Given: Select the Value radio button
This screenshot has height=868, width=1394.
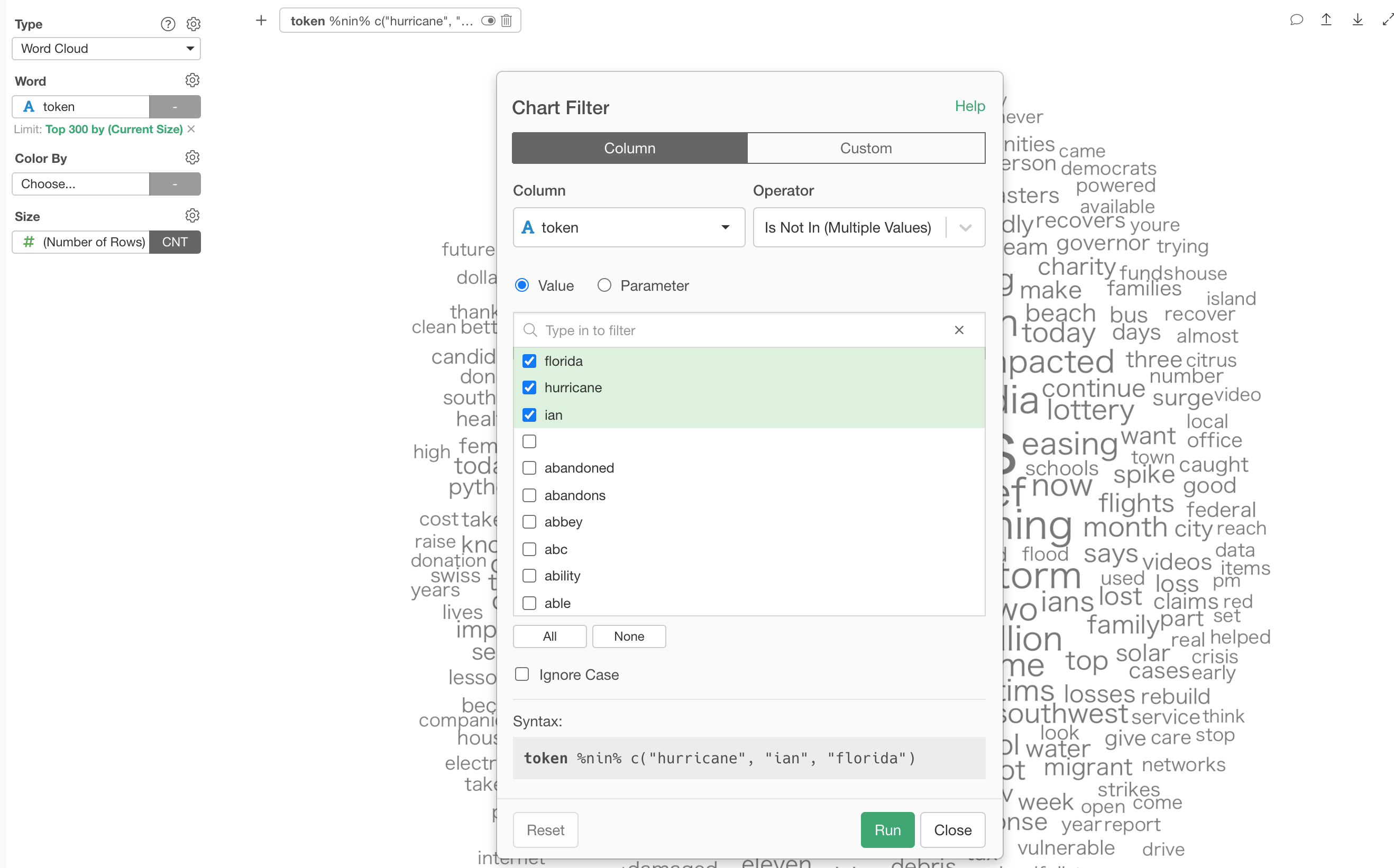Looking at the screenshot, I should click(x=522, y=285).
